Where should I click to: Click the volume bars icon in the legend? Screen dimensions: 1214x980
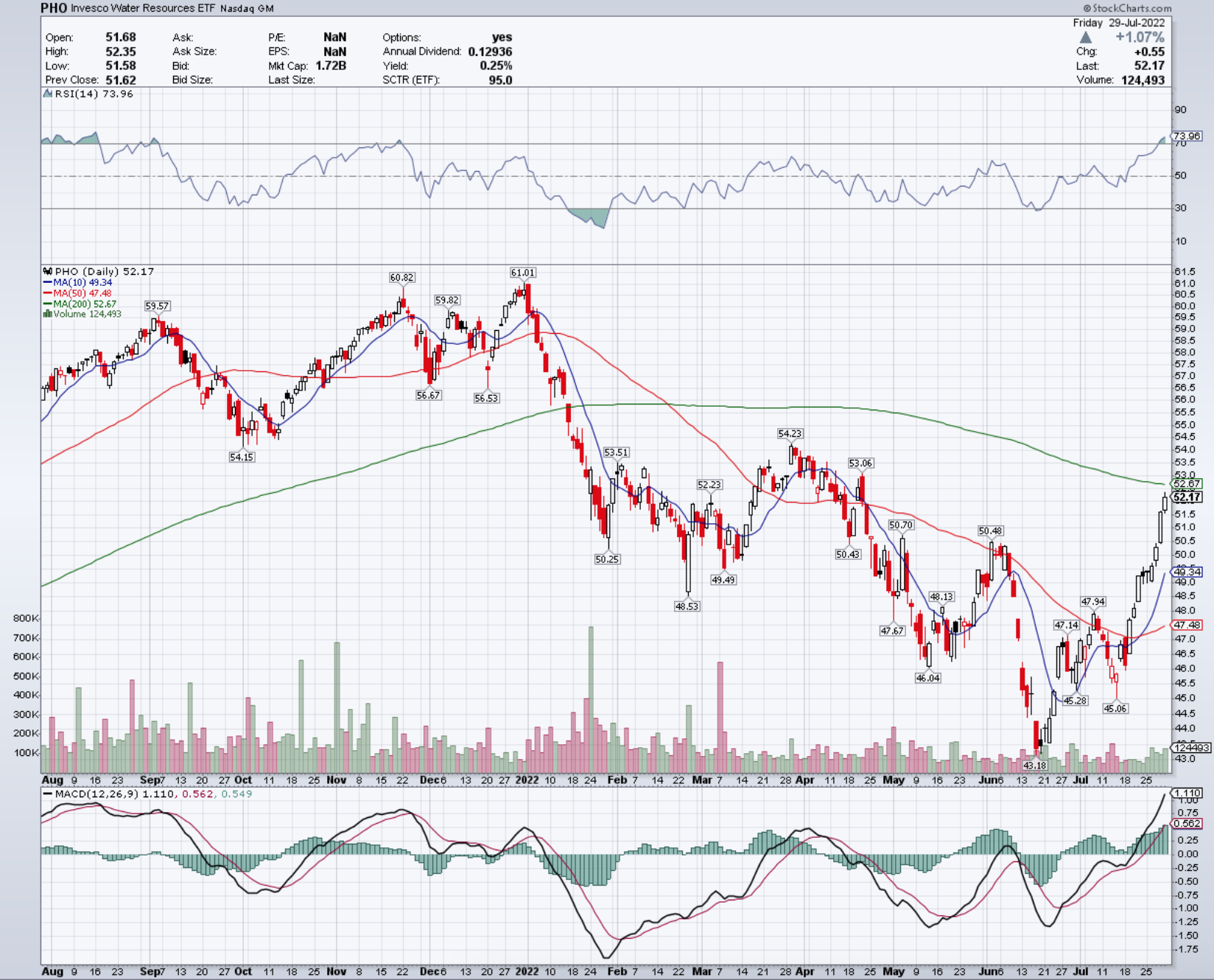click(47, 314)
